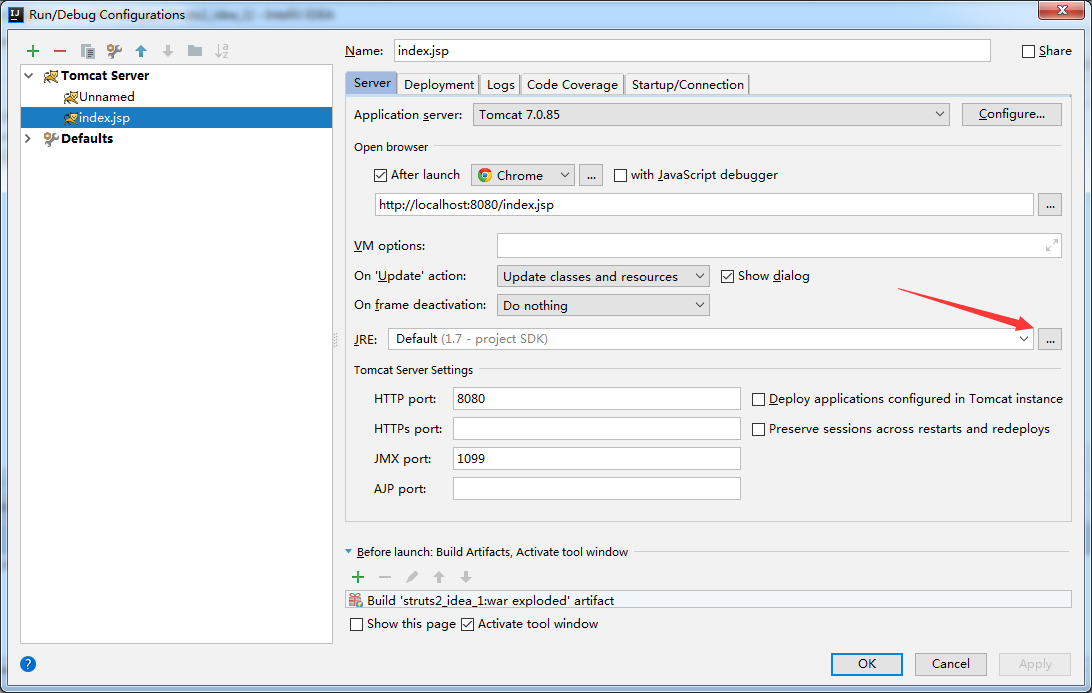This screenshot has height=693, width=1092.
Task: Expand VM options field with arrows icon
Action: pos(1052,245)
